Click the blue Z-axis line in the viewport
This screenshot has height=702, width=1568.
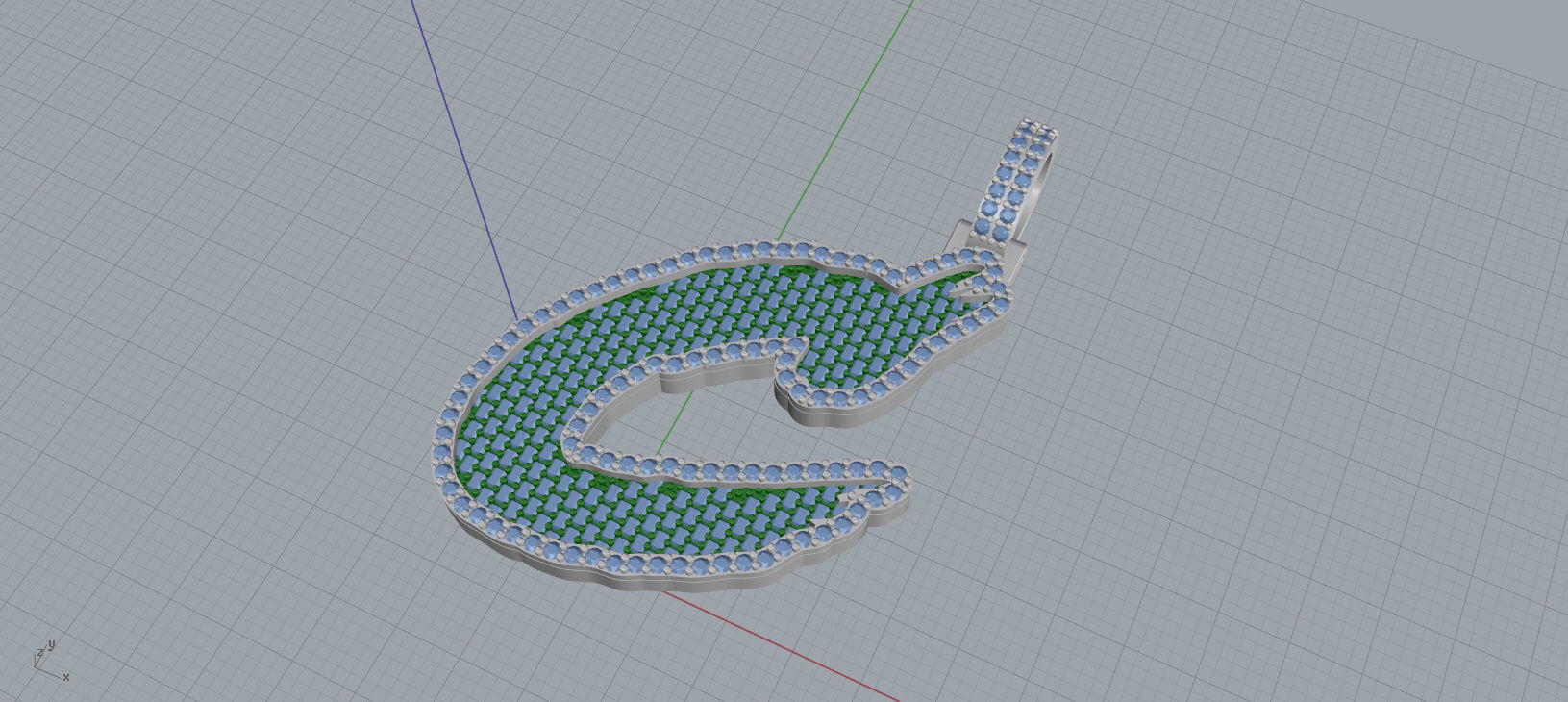[465, 160]
